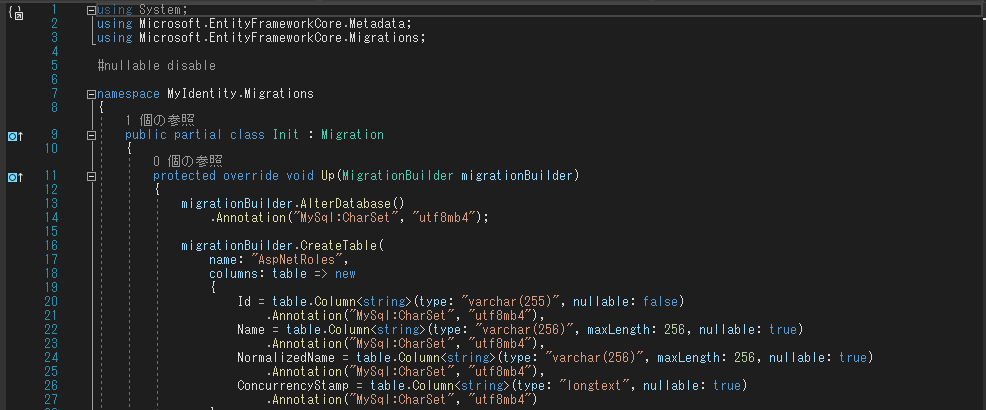Viewport: 986px width, 410px height.
Task: Click the 'Migration' base class name on line 9
Action: coord(352,135)
